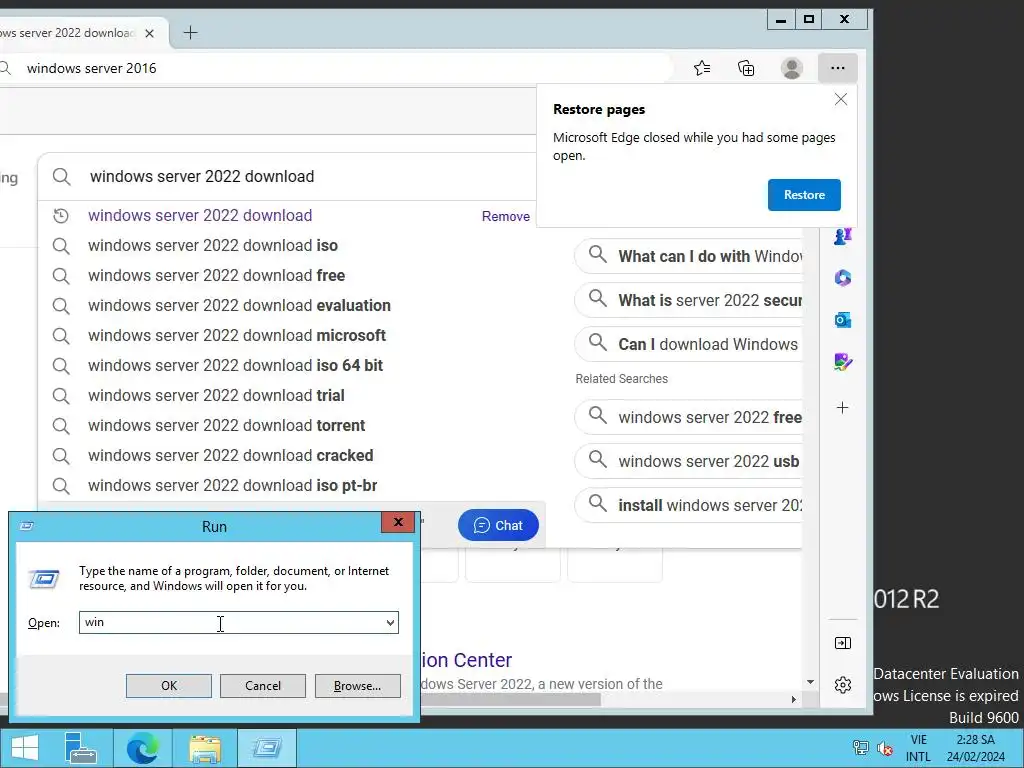The image size is (1024, 768).
Task: Add a sidebar app with plus
Action: coord(842,408)
